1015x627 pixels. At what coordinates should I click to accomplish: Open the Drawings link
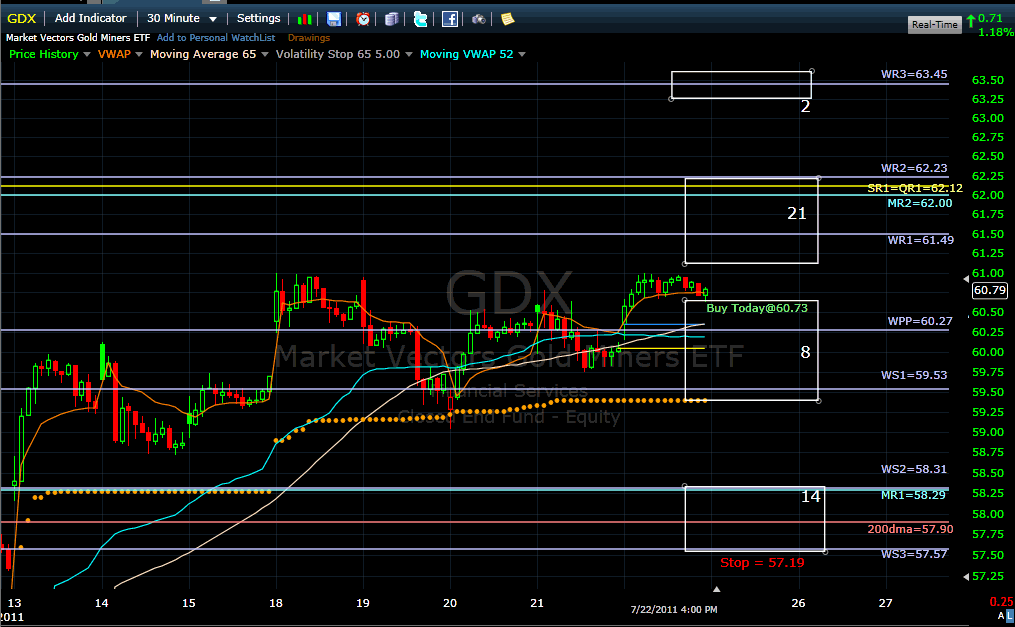click(x=309, y=38)
